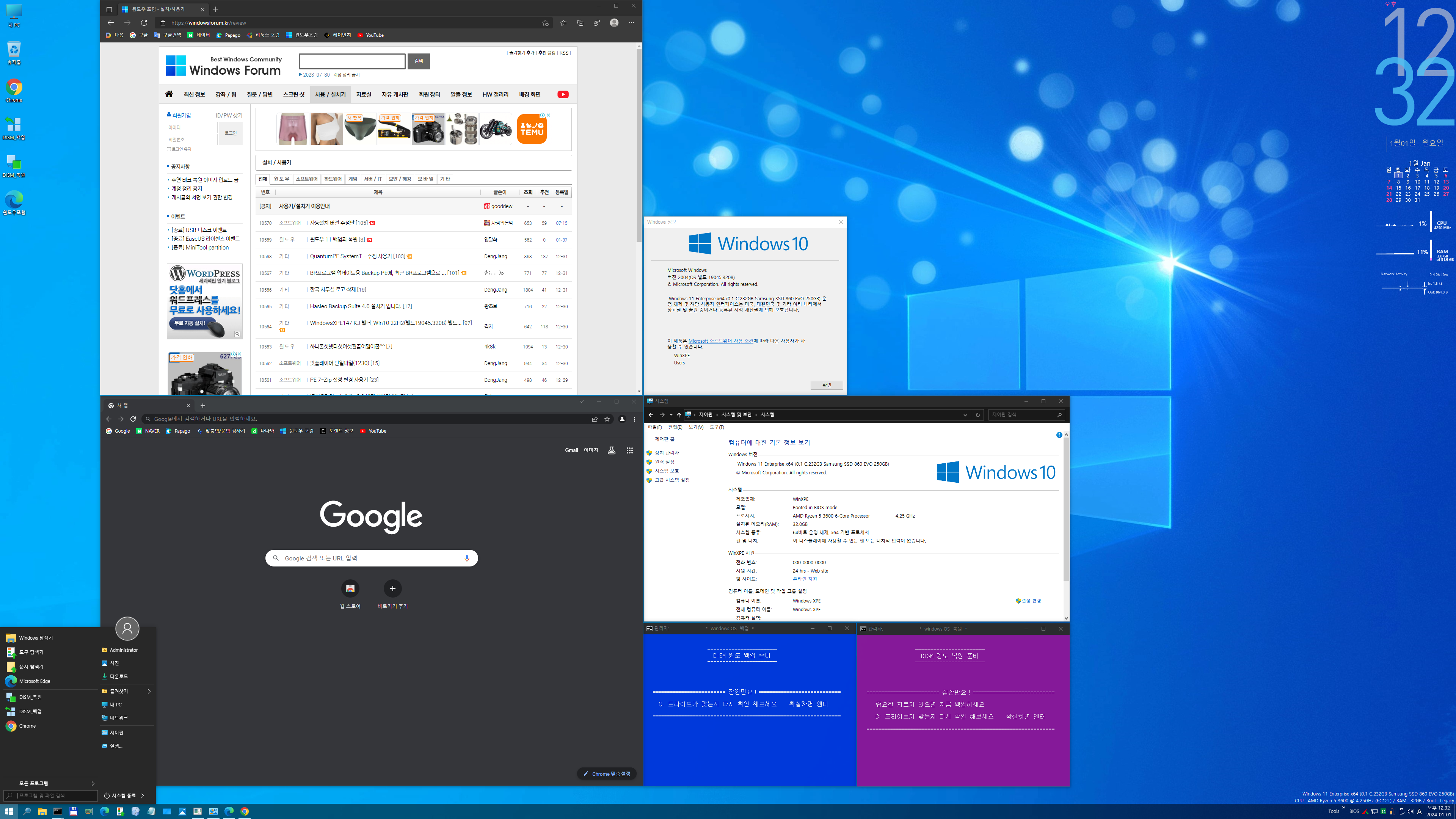Open the recent locations dropdown in 시스템 window
Screen dimensions: 1456x819
pyautogui.click(x=671, y=415)
